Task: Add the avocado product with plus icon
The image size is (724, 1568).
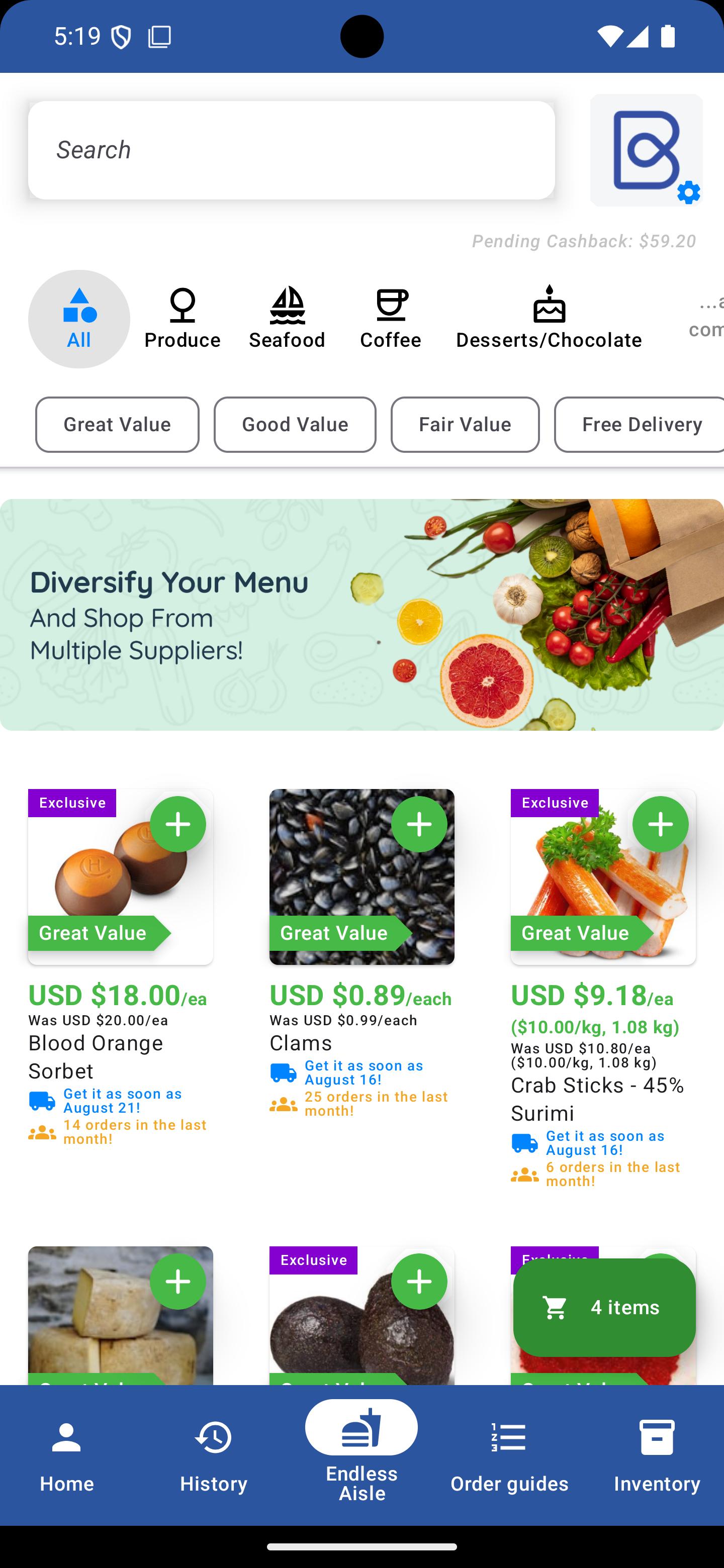Action: tap(419, 1282)
